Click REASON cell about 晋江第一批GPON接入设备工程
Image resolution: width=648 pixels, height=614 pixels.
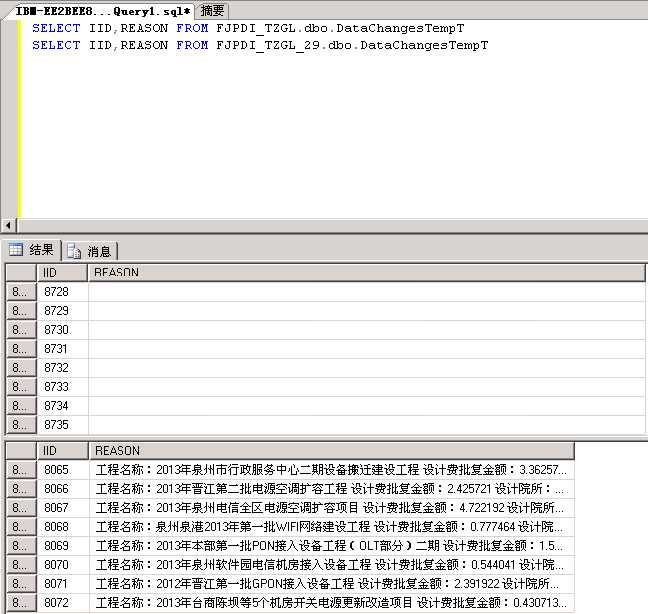coord(331,584)
